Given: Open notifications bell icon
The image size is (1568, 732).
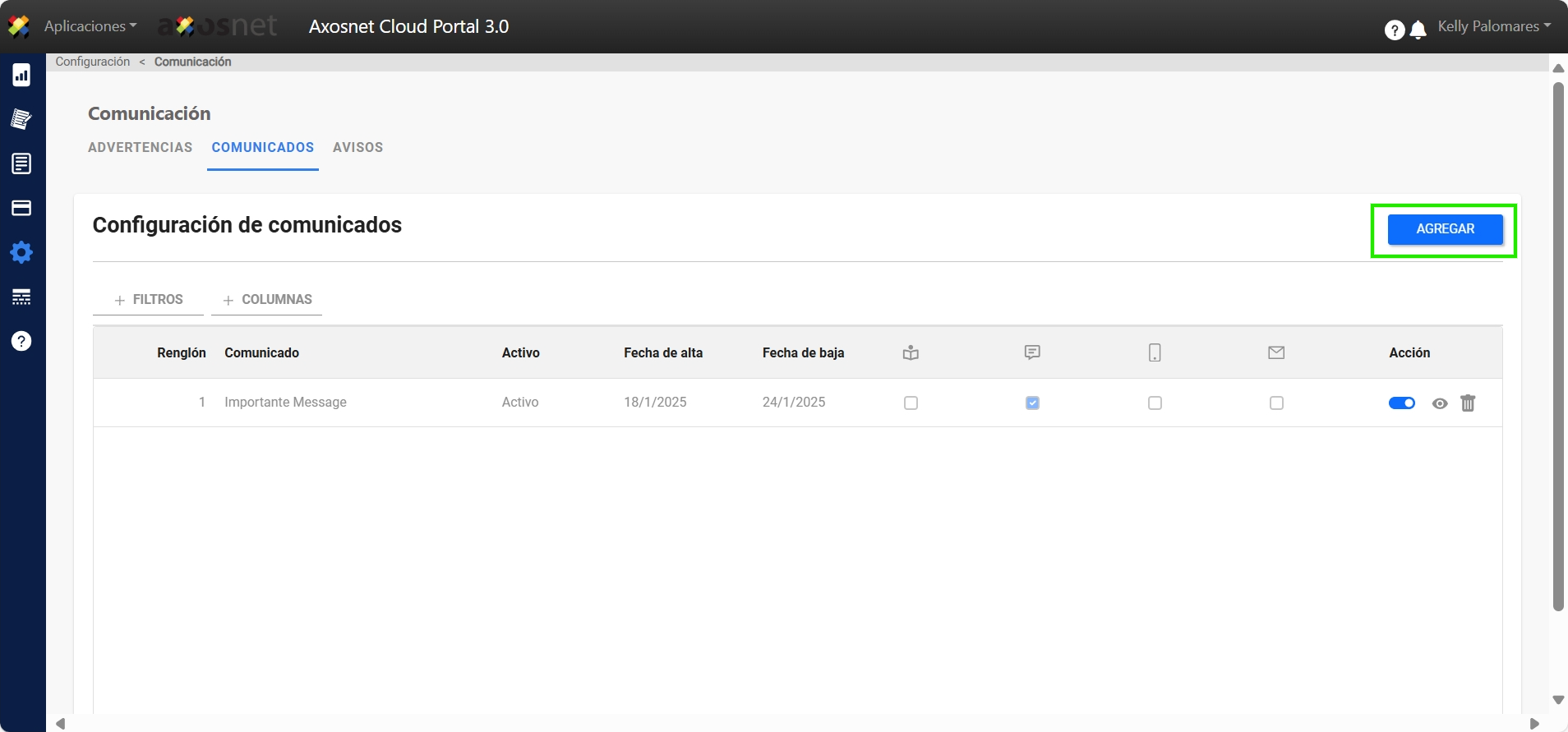Looking at the screenshot, I should click(1418, 30).
